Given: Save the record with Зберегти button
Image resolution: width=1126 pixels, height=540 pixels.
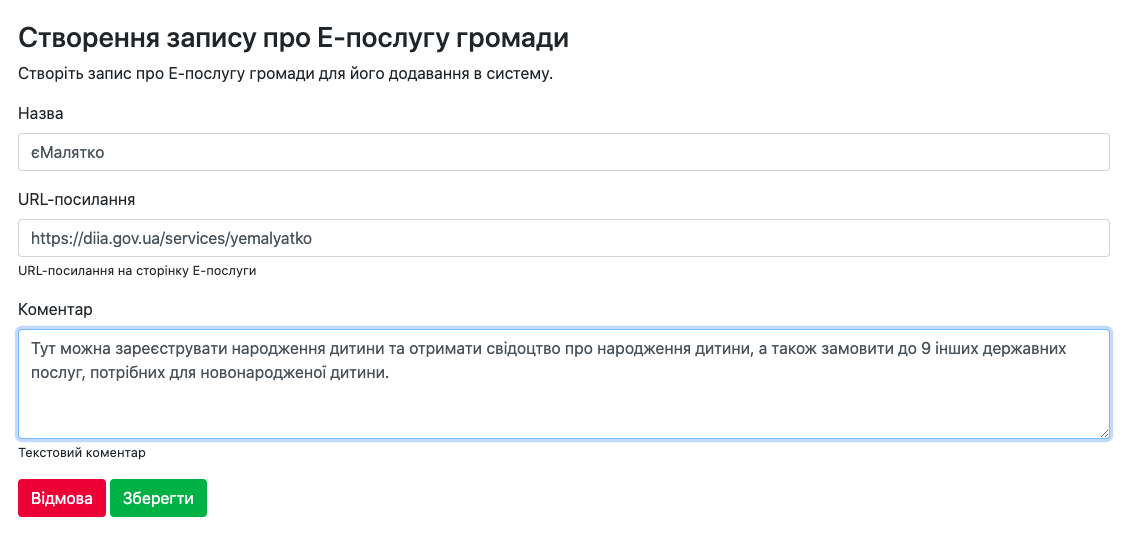Looking at the screenshot, I should (x=158, y=498).
